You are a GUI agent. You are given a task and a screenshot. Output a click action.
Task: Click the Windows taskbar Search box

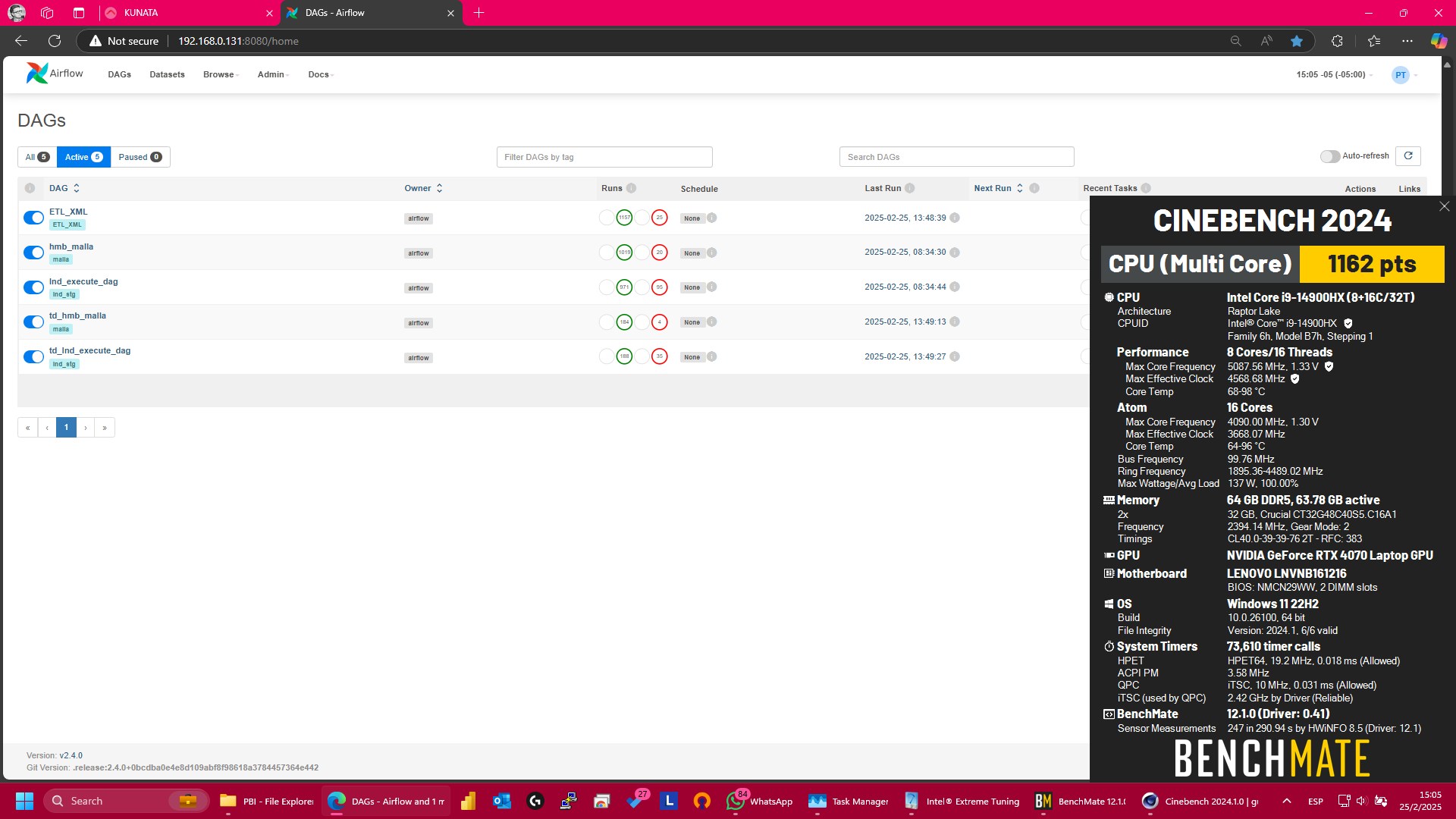(126, 801)
